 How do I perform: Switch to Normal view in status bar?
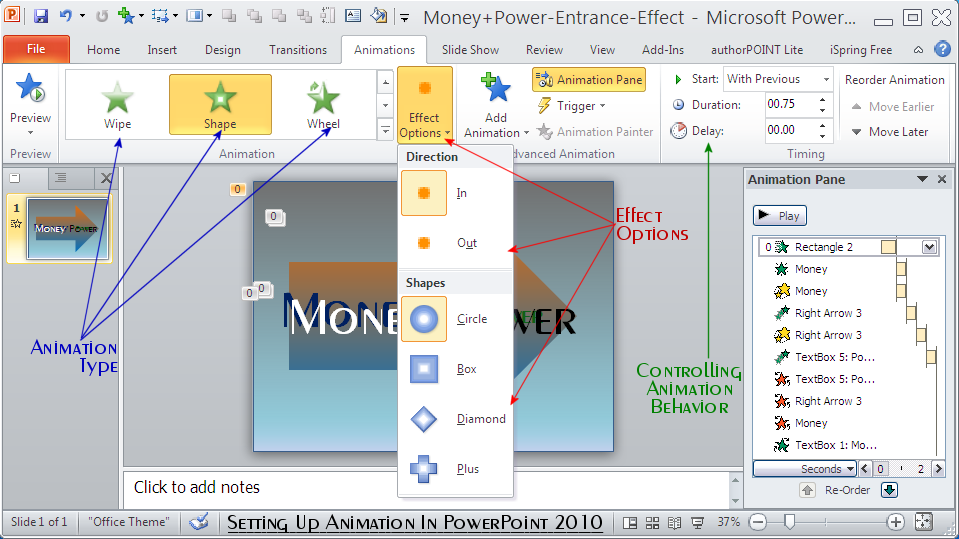coord(629,522)
